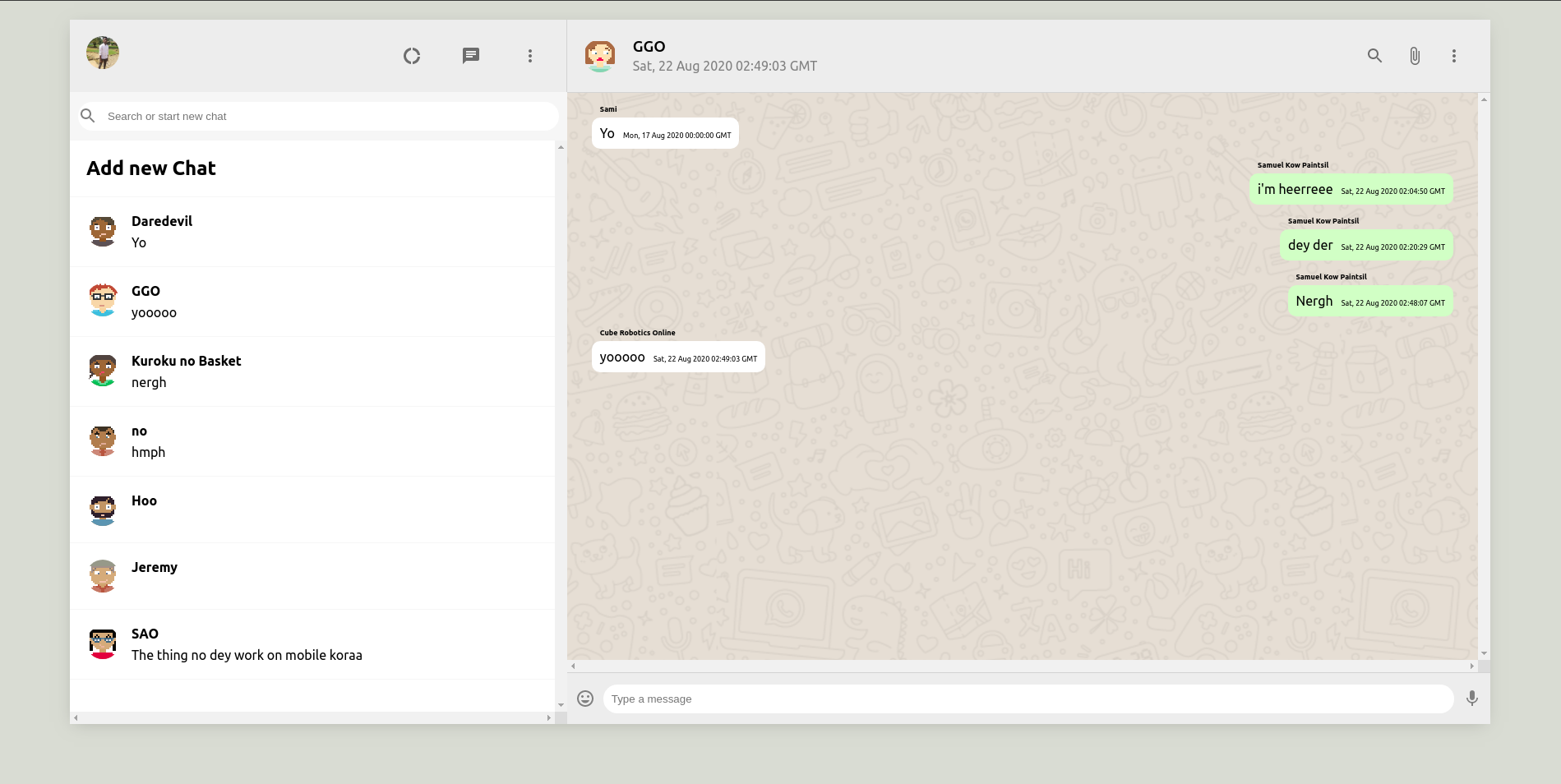Image resolution: width=1561 pixels, height=784 pixels.
Task: Focus the Search or start new chat field
Action: tap(329, 117)
